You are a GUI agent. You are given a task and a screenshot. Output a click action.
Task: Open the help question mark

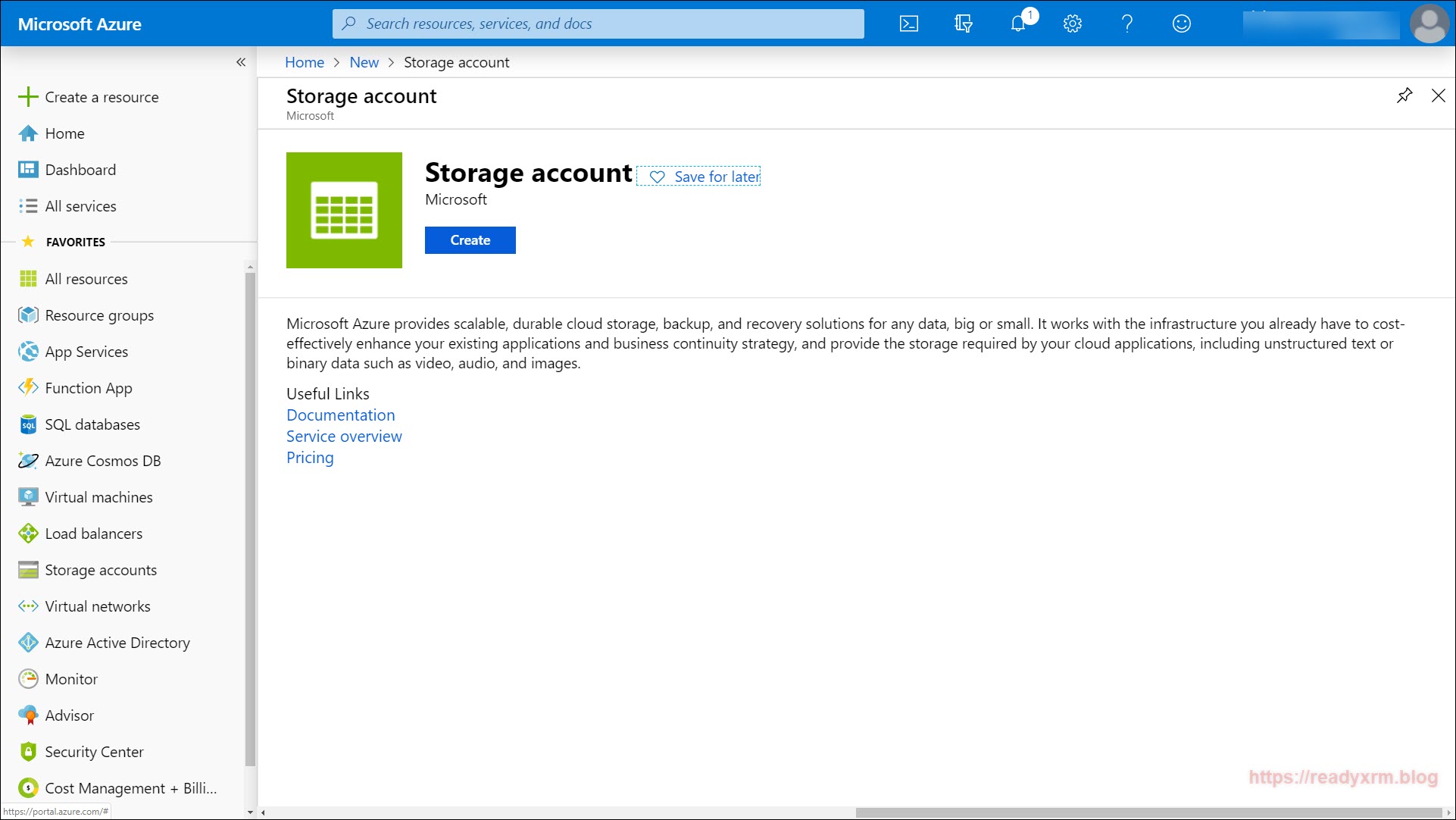click(x=1126, y=23)
